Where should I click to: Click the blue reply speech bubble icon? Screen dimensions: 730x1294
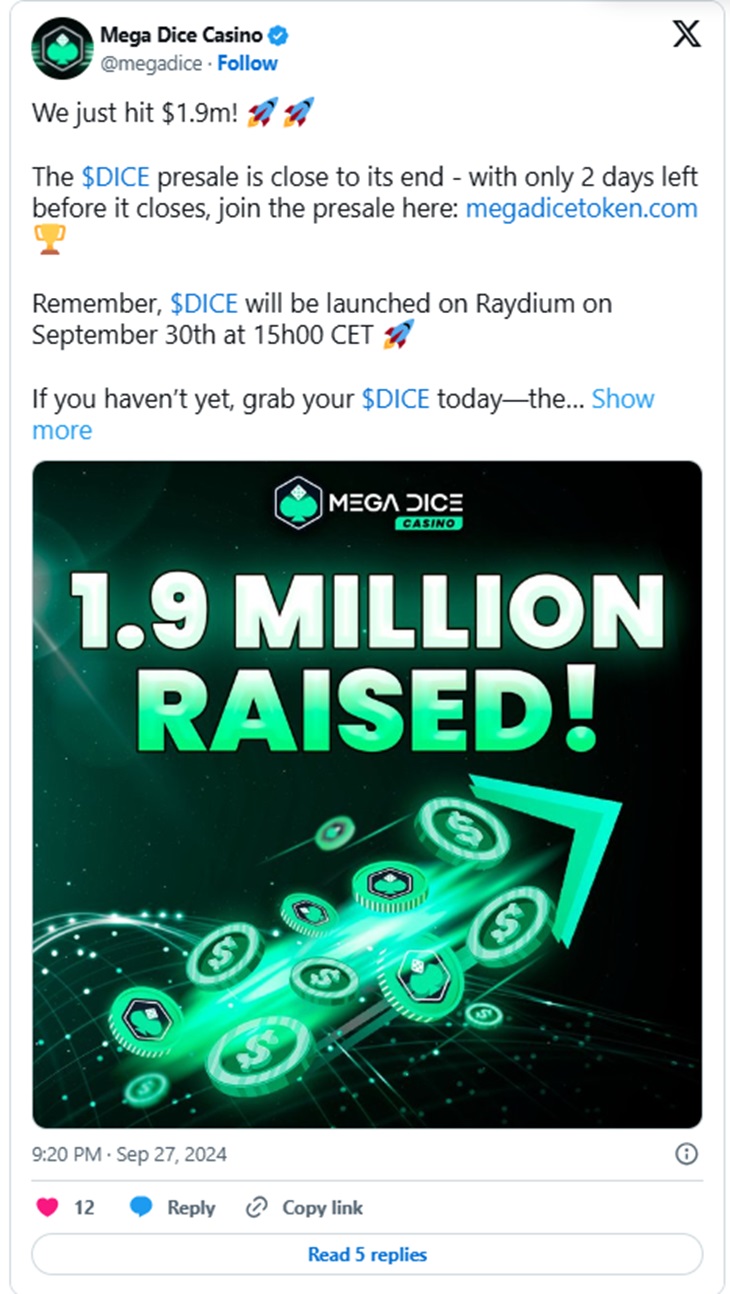pyautogui.click(x=142, y=1207)
